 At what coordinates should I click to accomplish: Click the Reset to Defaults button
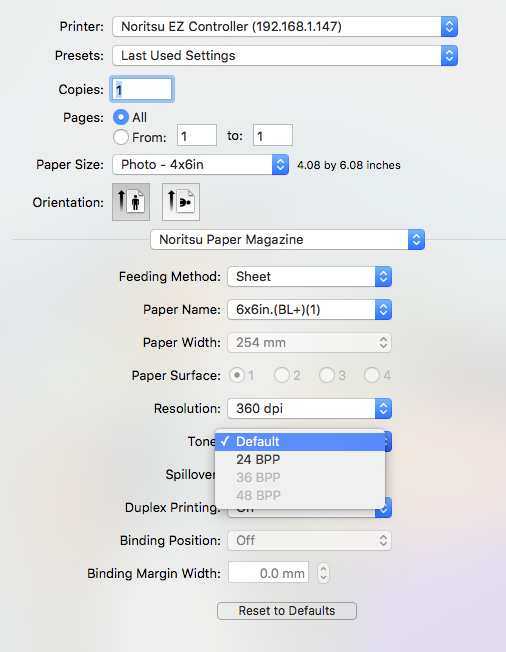tap(287, 611)
